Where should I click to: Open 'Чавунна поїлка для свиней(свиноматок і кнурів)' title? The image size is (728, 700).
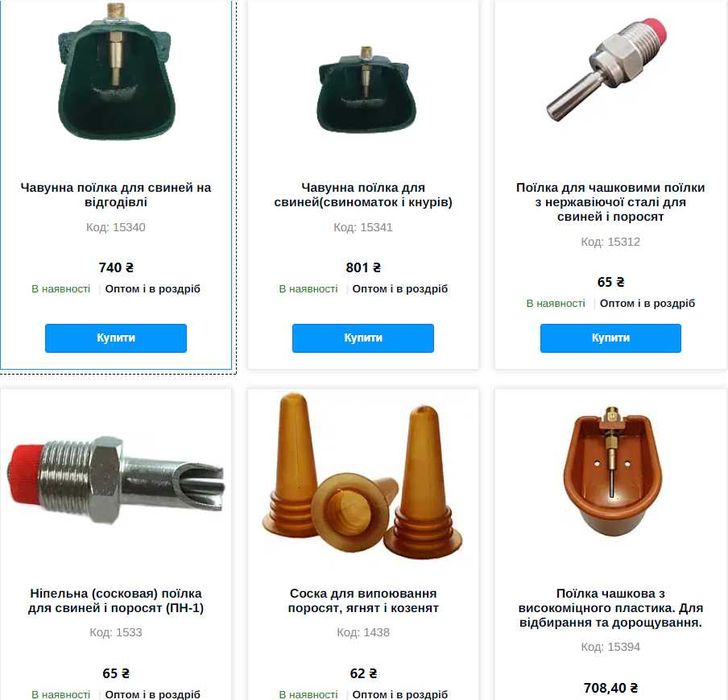click(x=363, y=194)
